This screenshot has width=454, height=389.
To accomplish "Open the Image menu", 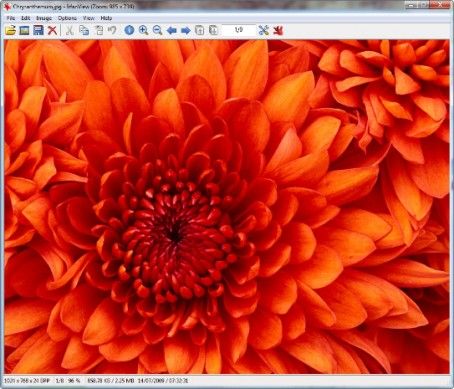I will (44, 18).
